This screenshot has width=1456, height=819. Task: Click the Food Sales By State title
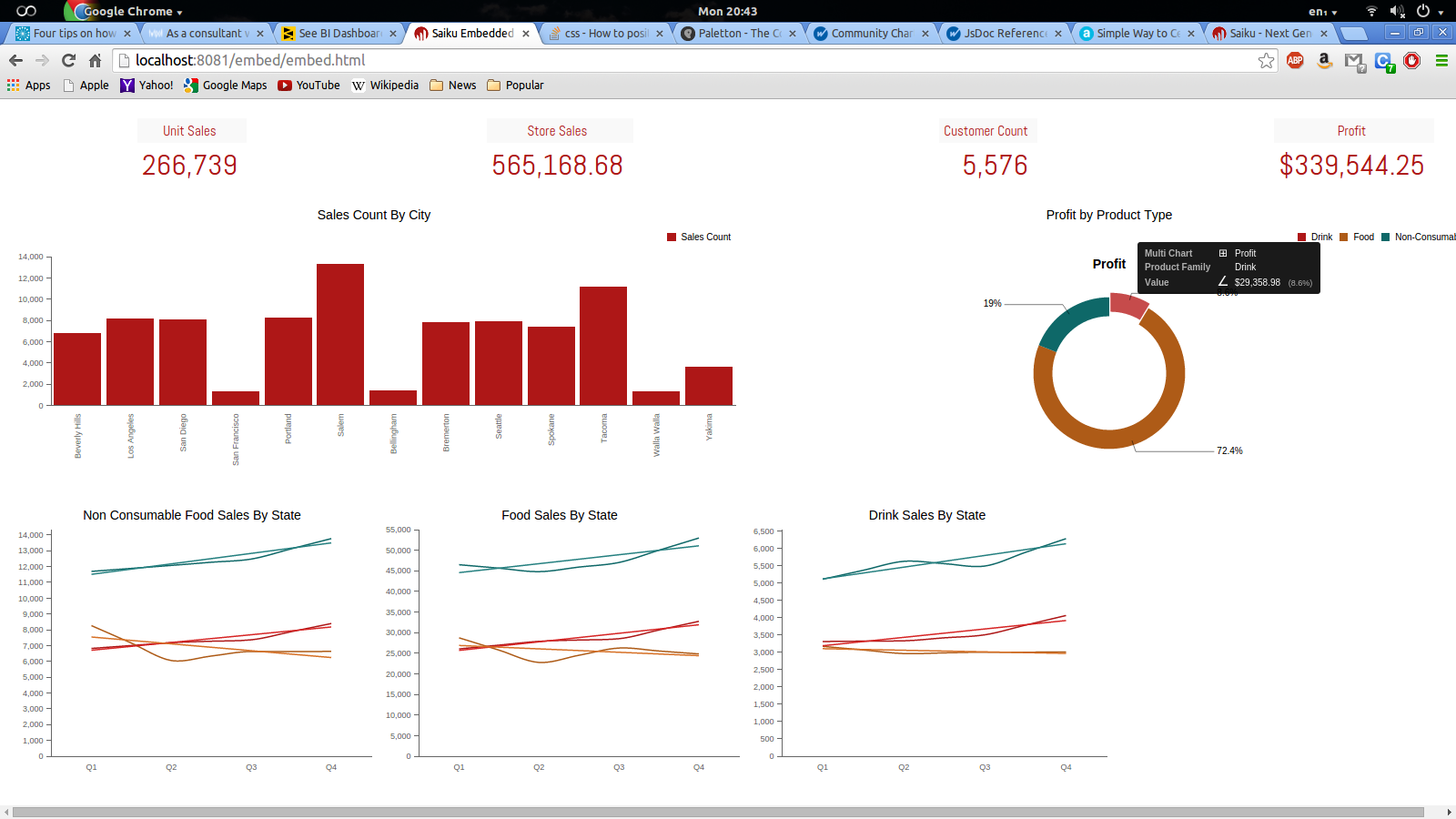560,515
